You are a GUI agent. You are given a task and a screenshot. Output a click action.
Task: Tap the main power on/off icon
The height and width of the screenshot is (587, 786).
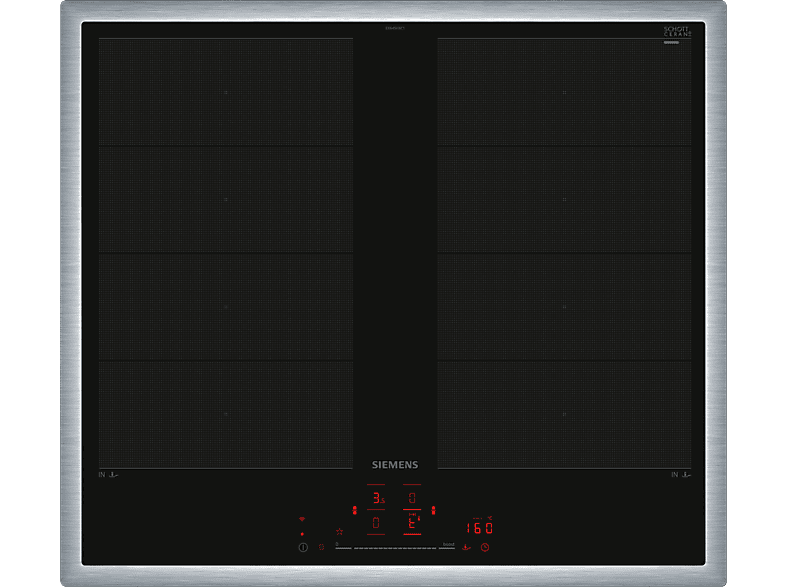(x=303, y=547)
